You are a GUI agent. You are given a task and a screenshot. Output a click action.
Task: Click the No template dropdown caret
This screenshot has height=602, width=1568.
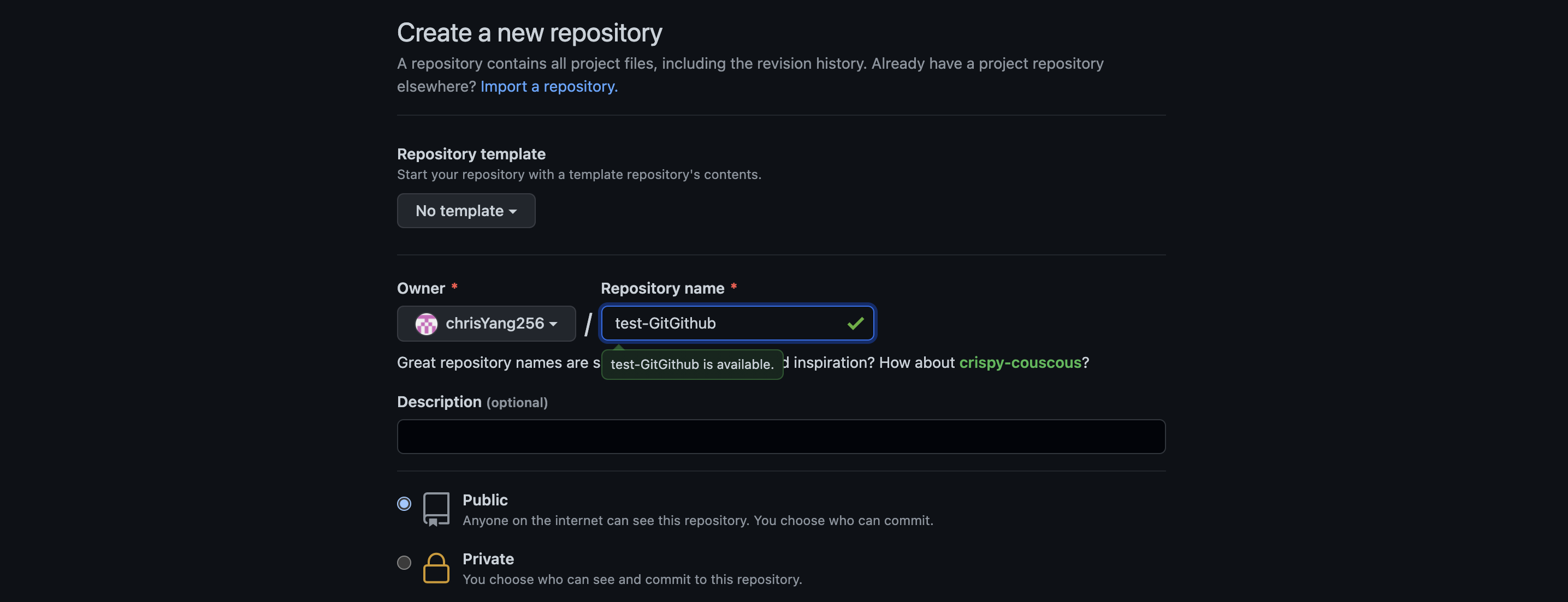tap(512, 212)
